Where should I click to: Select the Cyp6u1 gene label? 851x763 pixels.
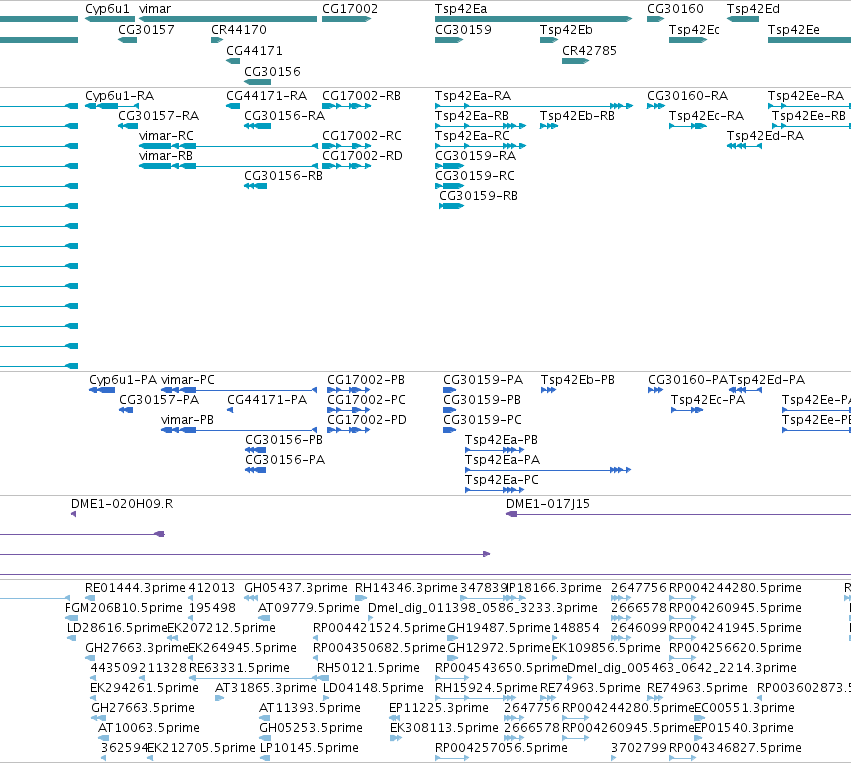click(x=107, y=9)
